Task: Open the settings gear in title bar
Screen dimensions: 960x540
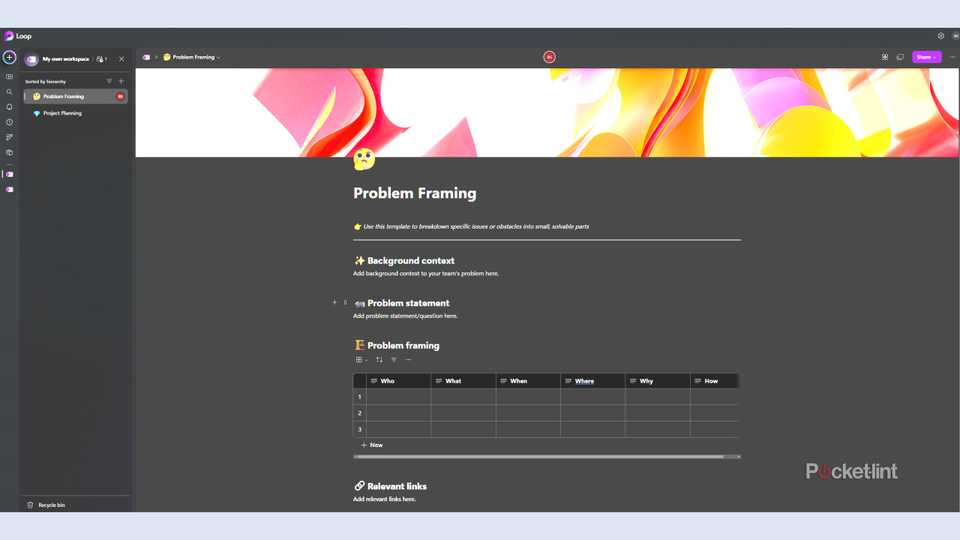Action: coord(941,36)
